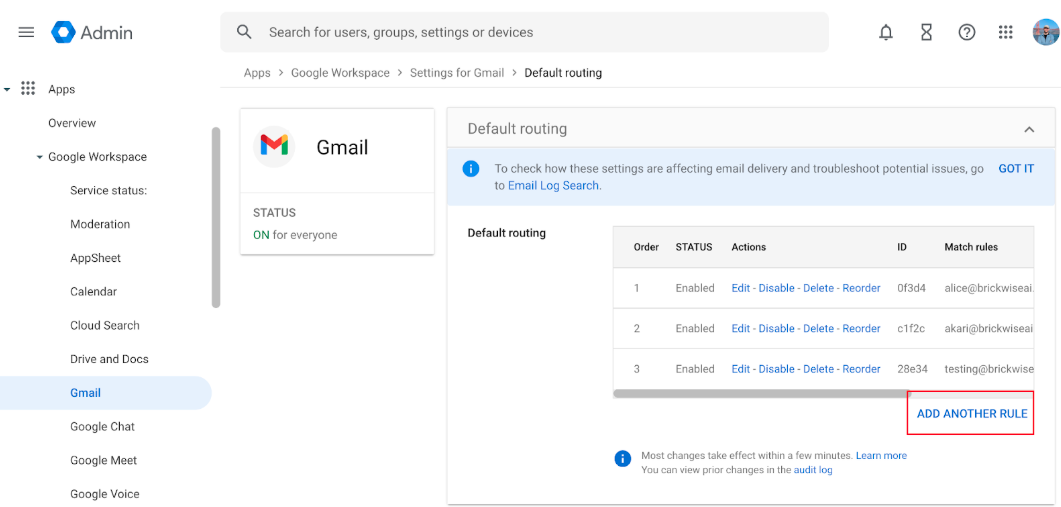Collapse the Google Workspace tree arrow
The height and width of the screenshot is (507, 1061).
click(40, 157)
